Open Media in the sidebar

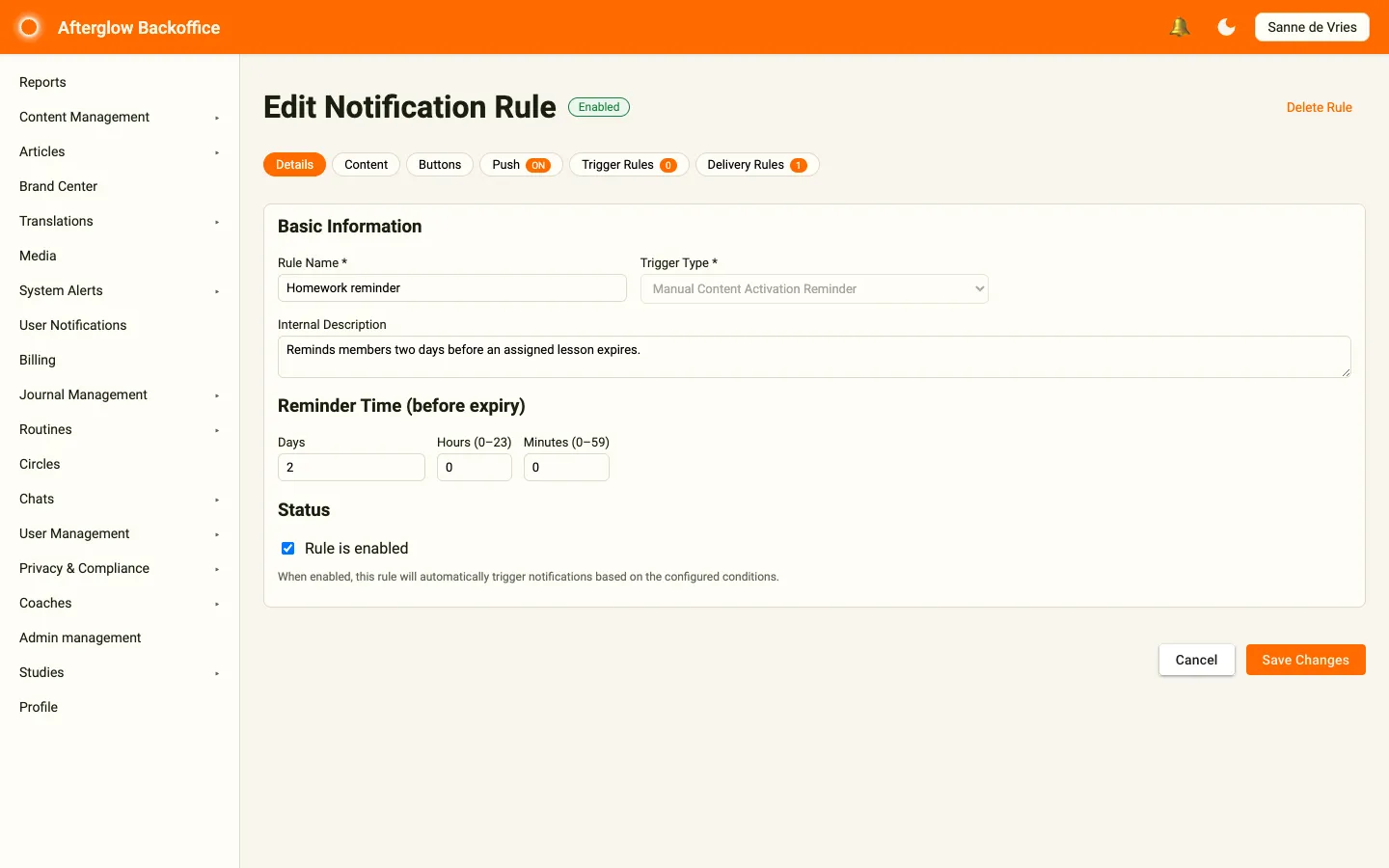(120, 256)
